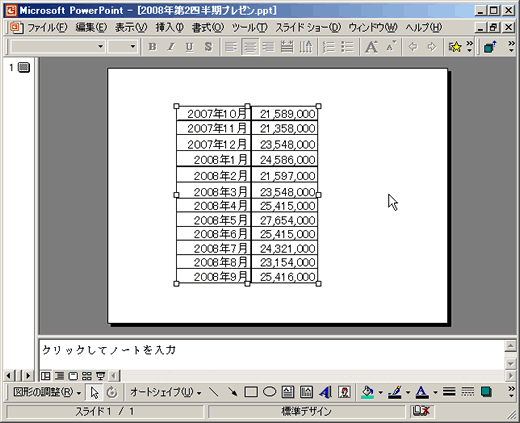This screenshot has width=520, height=423.
Task: Align text to the right
Action: (x=268, y=47)
